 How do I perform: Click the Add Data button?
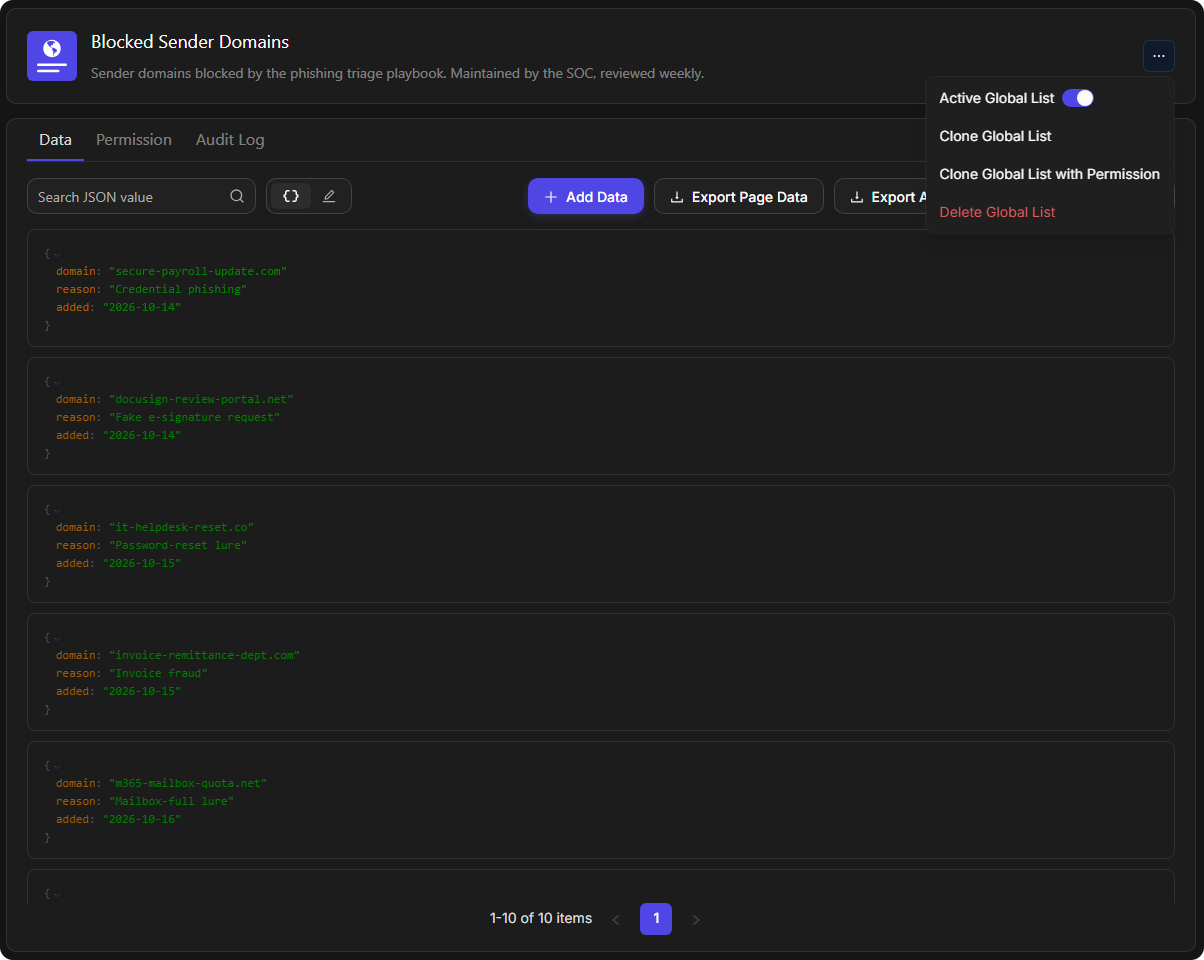pos(586,196)
